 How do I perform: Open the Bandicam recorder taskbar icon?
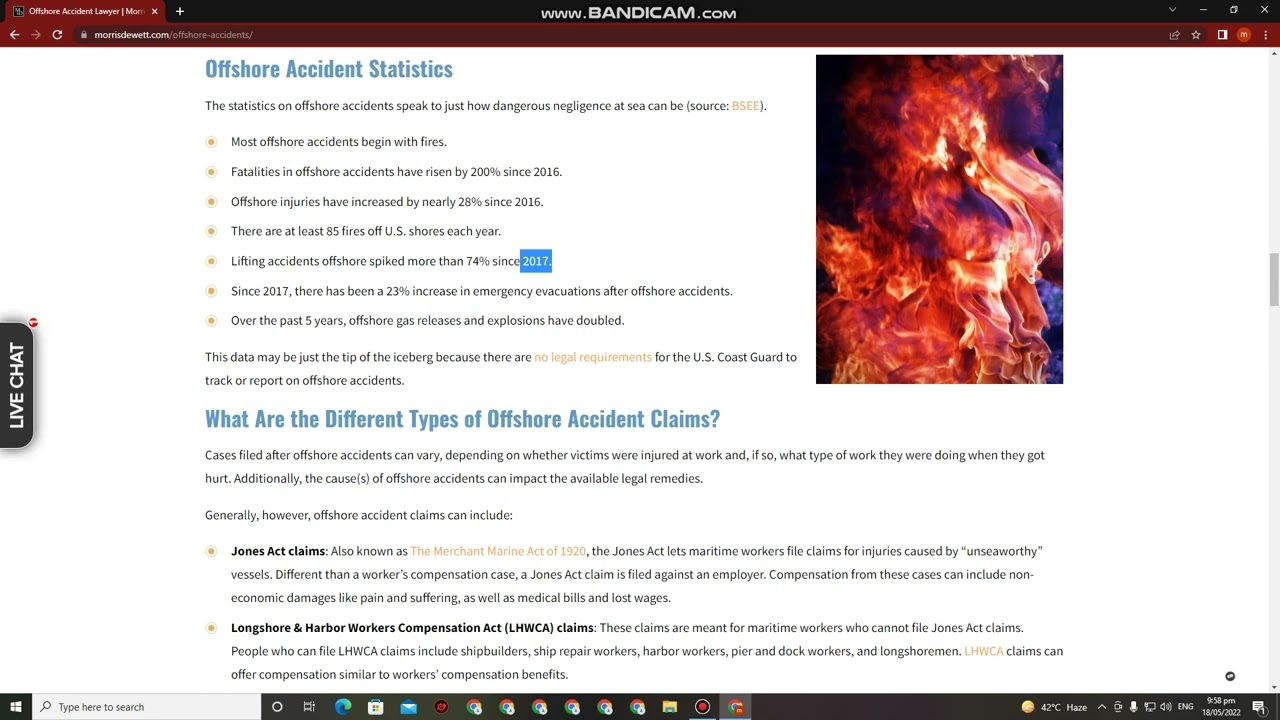(703, 707)
